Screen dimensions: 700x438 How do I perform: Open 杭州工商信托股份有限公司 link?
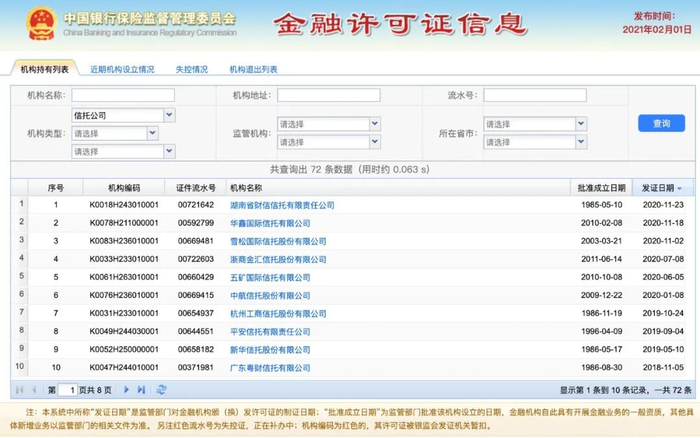278,313
